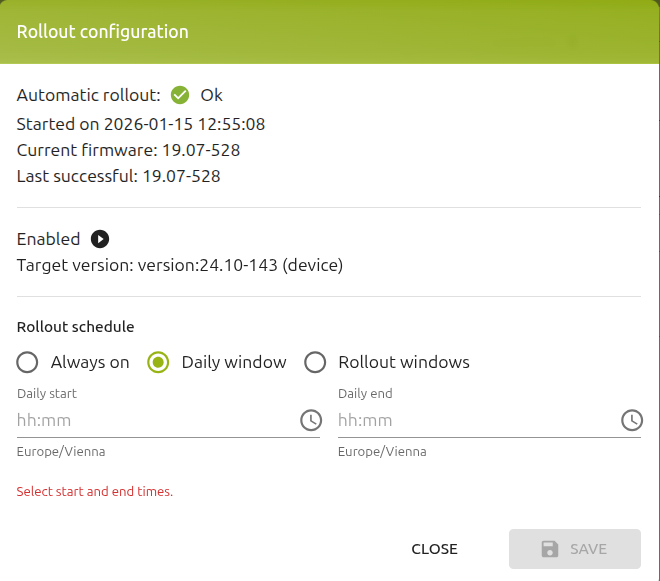Click the Rollout windows label text
660x581 pixels.
[404, 362]
